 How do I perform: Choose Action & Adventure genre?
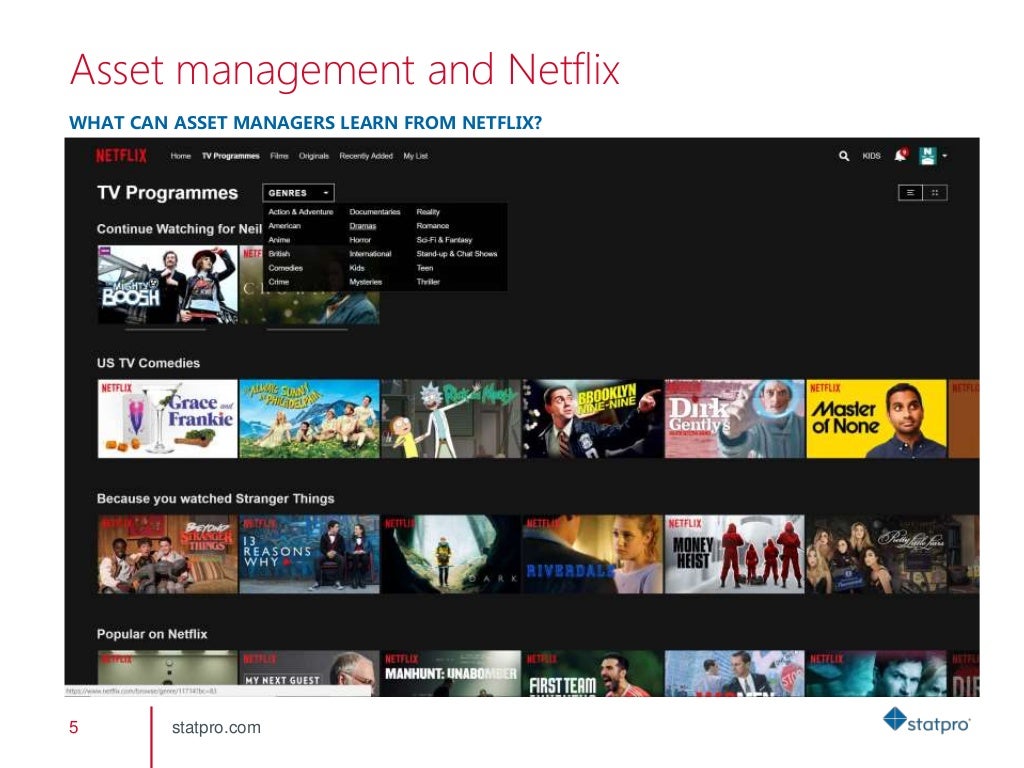point(300,212)
